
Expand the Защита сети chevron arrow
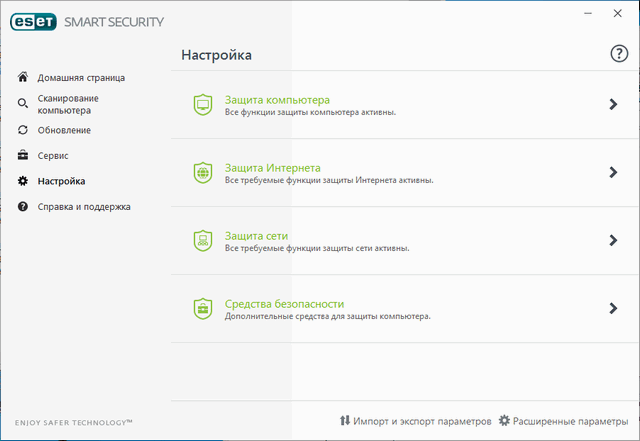(x=613, y=240)
